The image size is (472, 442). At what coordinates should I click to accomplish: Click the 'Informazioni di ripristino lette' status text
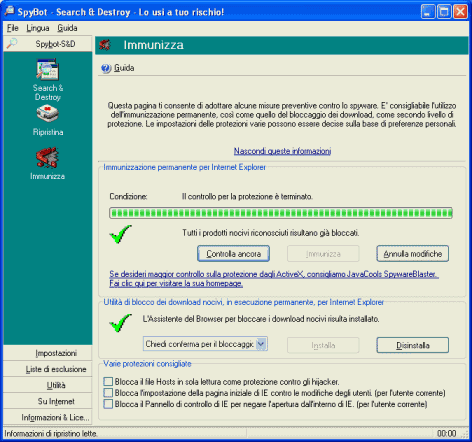(51, 434)
